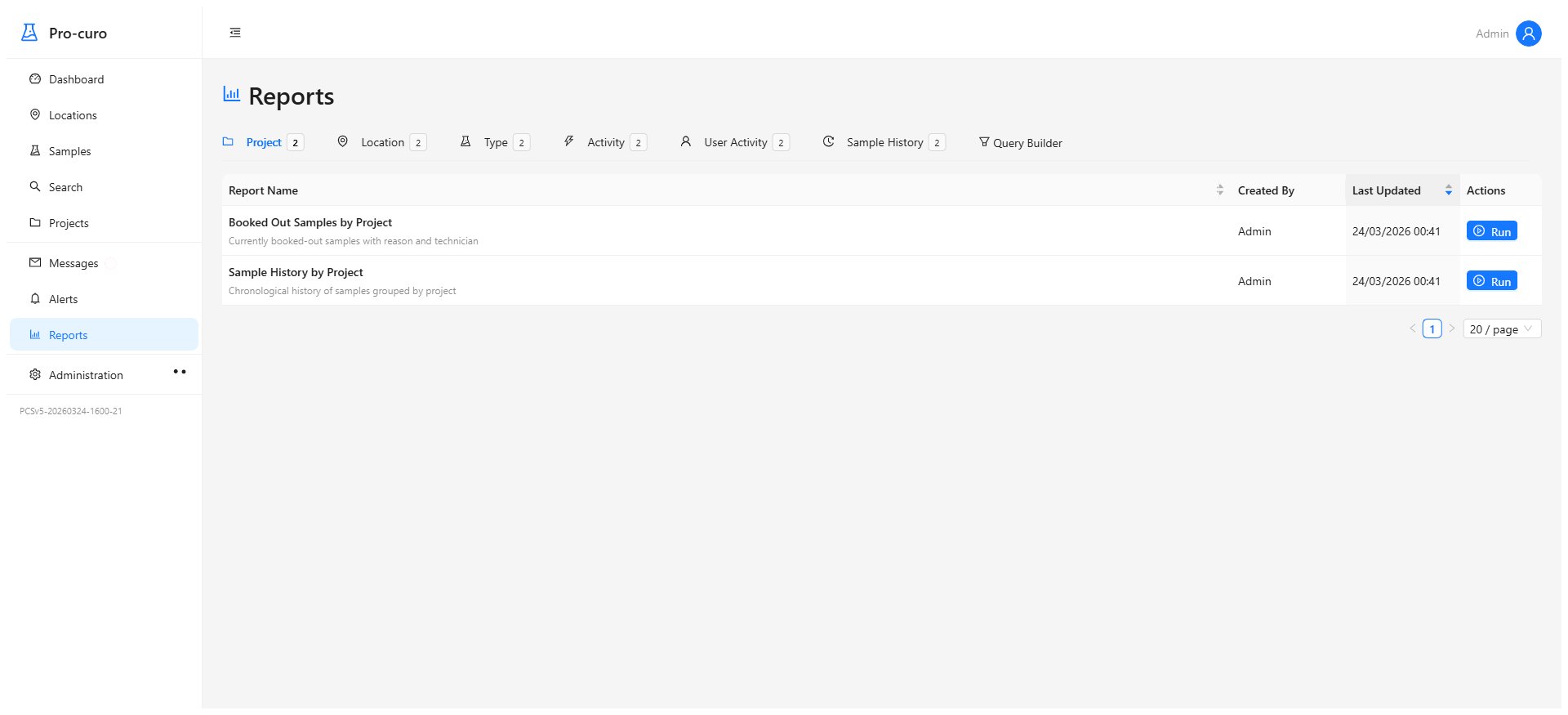The width and height of the screenshot is (1568, 715).
Task: Switch to the User Activity reports tab
Action: [x=735, y=142]
